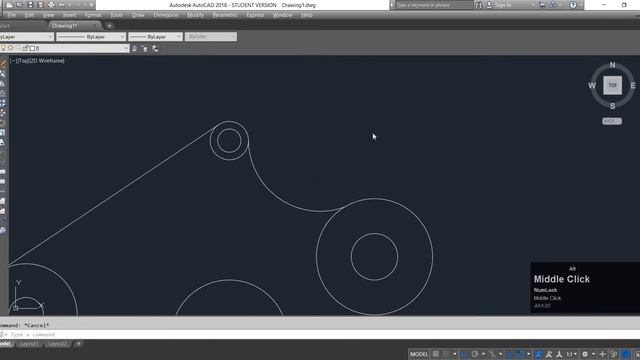Select the Array tool in left toolbar

(x=2, y=103)
